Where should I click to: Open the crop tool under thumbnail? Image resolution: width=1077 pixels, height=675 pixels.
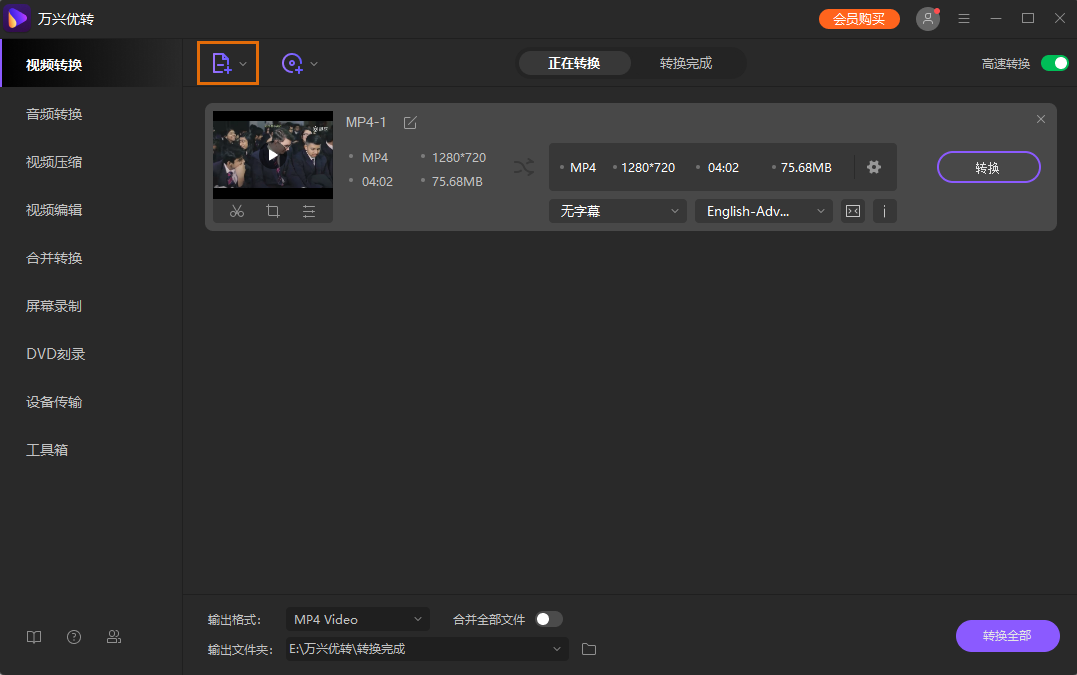pos(273,211)
